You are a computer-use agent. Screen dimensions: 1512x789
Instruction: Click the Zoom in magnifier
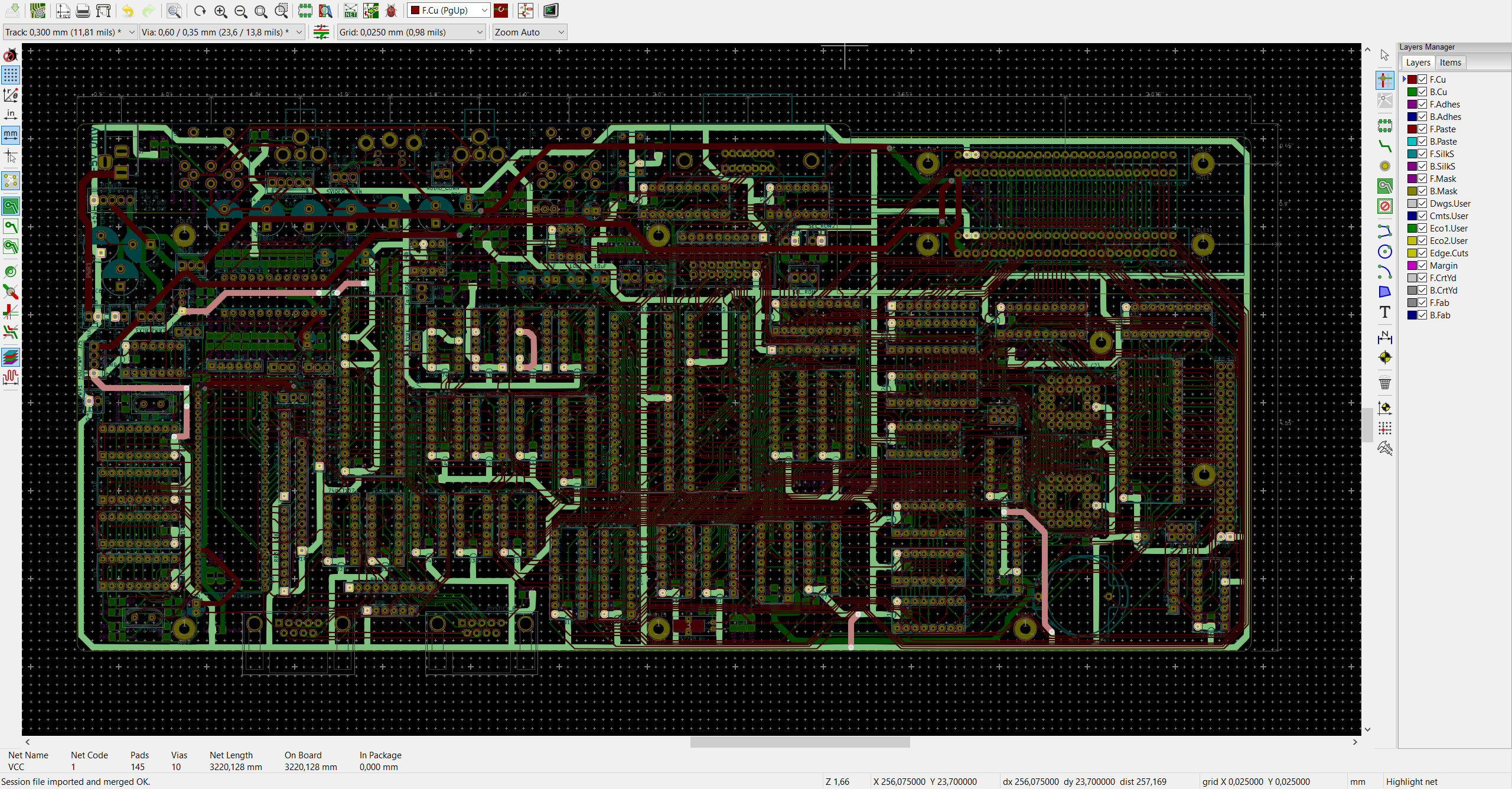point(220,10)
